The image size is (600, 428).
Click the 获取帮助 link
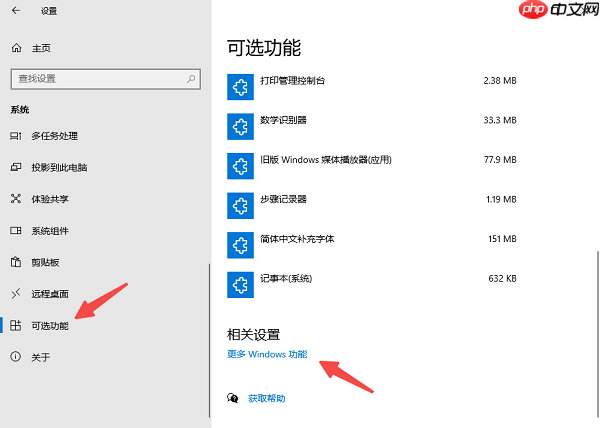267,398
